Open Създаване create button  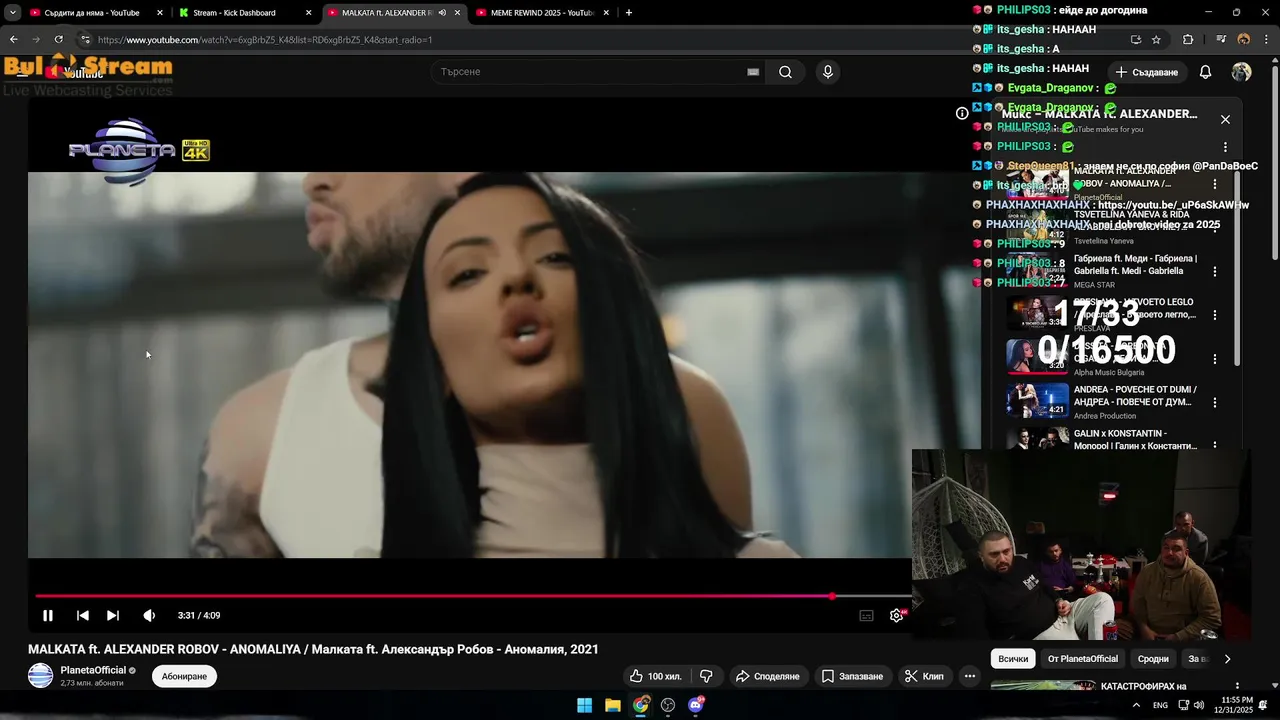(1147, 72)
